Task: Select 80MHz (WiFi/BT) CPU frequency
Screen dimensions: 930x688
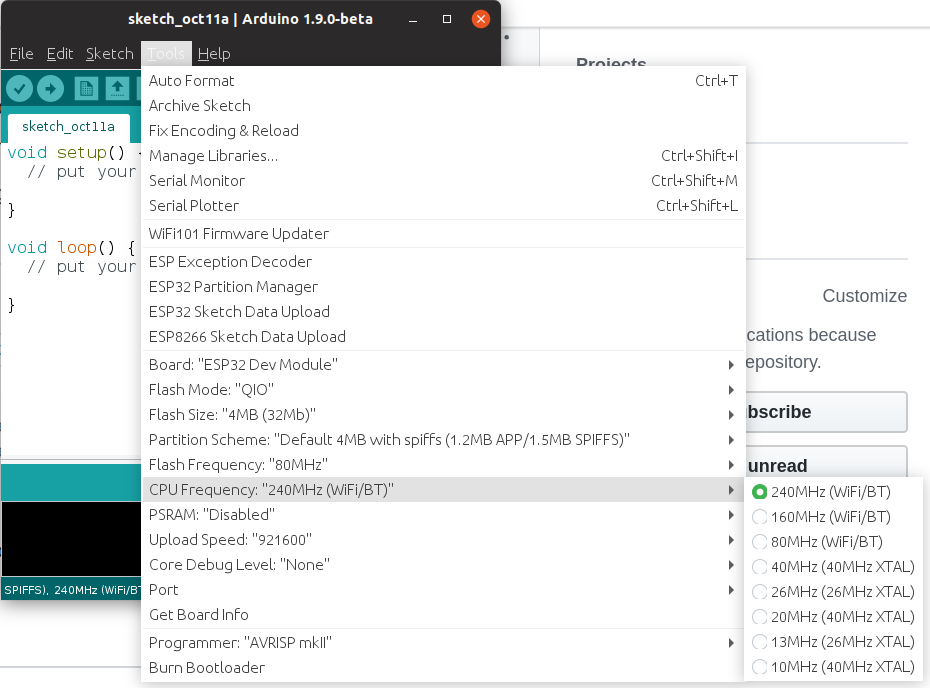Action: (x=833, y=542)
